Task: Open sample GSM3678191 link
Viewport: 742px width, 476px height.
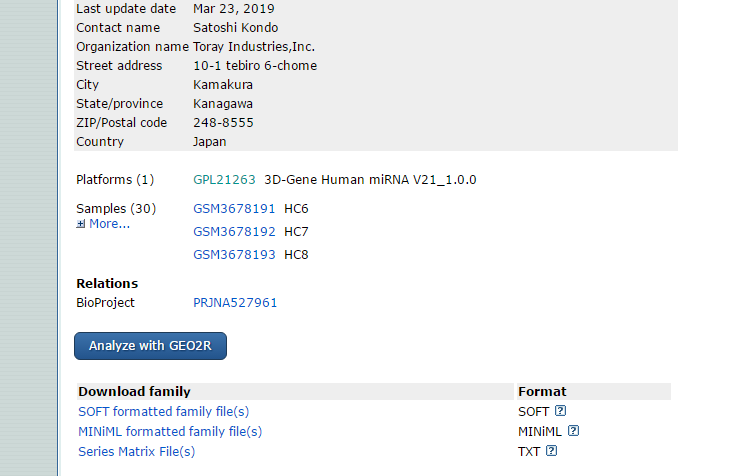Action: click(234, 209)
